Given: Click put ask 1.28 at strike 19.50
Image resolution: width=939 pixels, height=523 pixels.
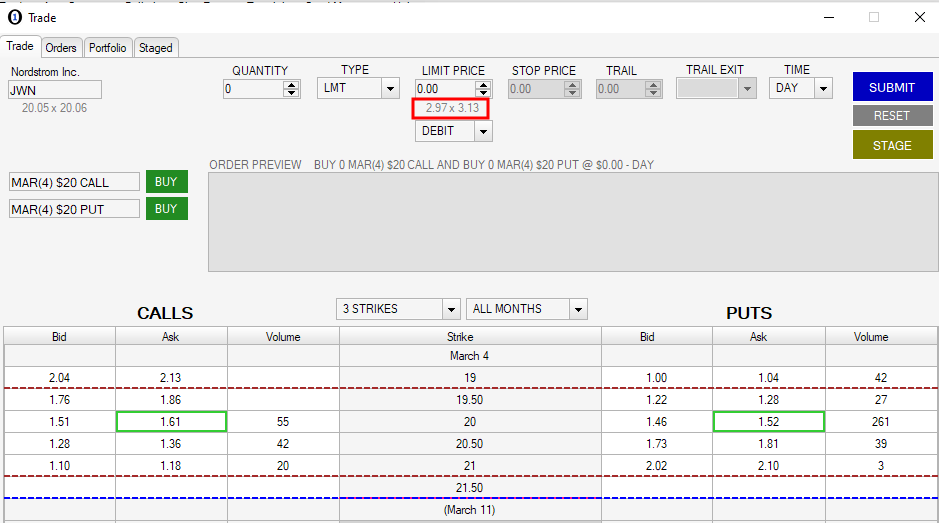Looking at the screenshot, I should click(768, 400).
